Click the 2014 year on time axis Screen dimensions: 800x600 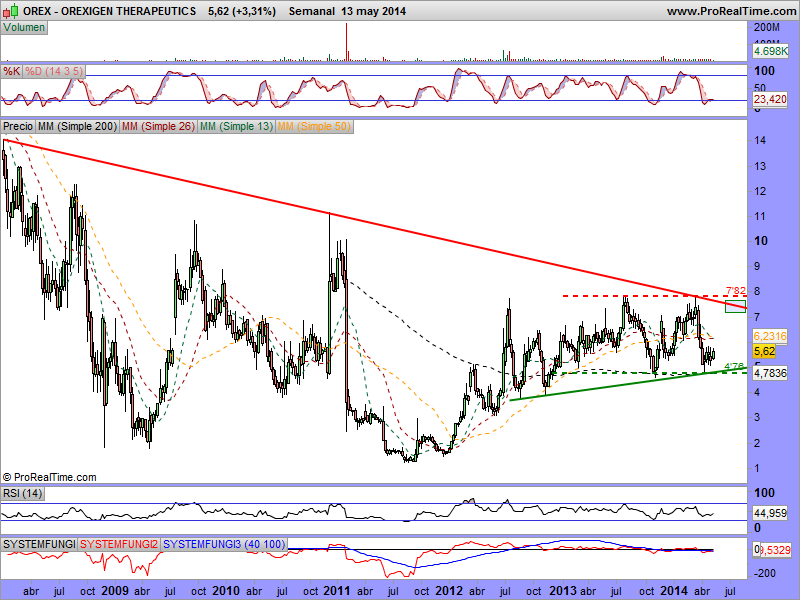click(674, 591)
